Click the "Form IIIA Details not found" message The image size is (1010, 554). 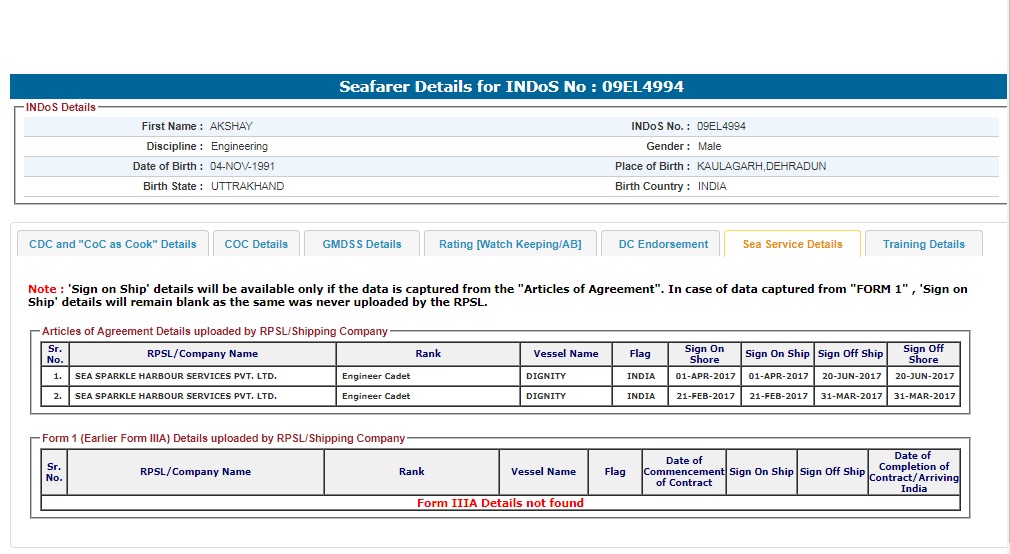(x=500, y=503)
